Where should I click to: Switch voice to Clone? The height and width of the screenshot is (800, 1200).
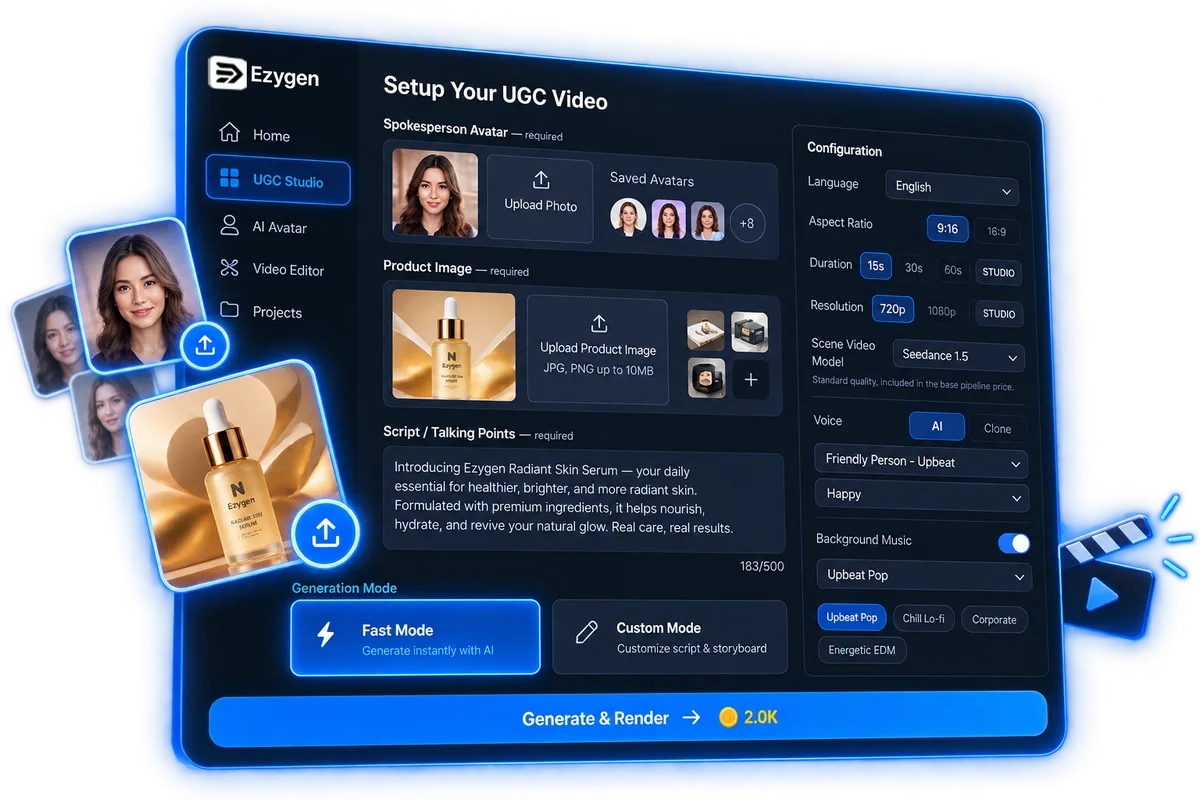point(997,428)
